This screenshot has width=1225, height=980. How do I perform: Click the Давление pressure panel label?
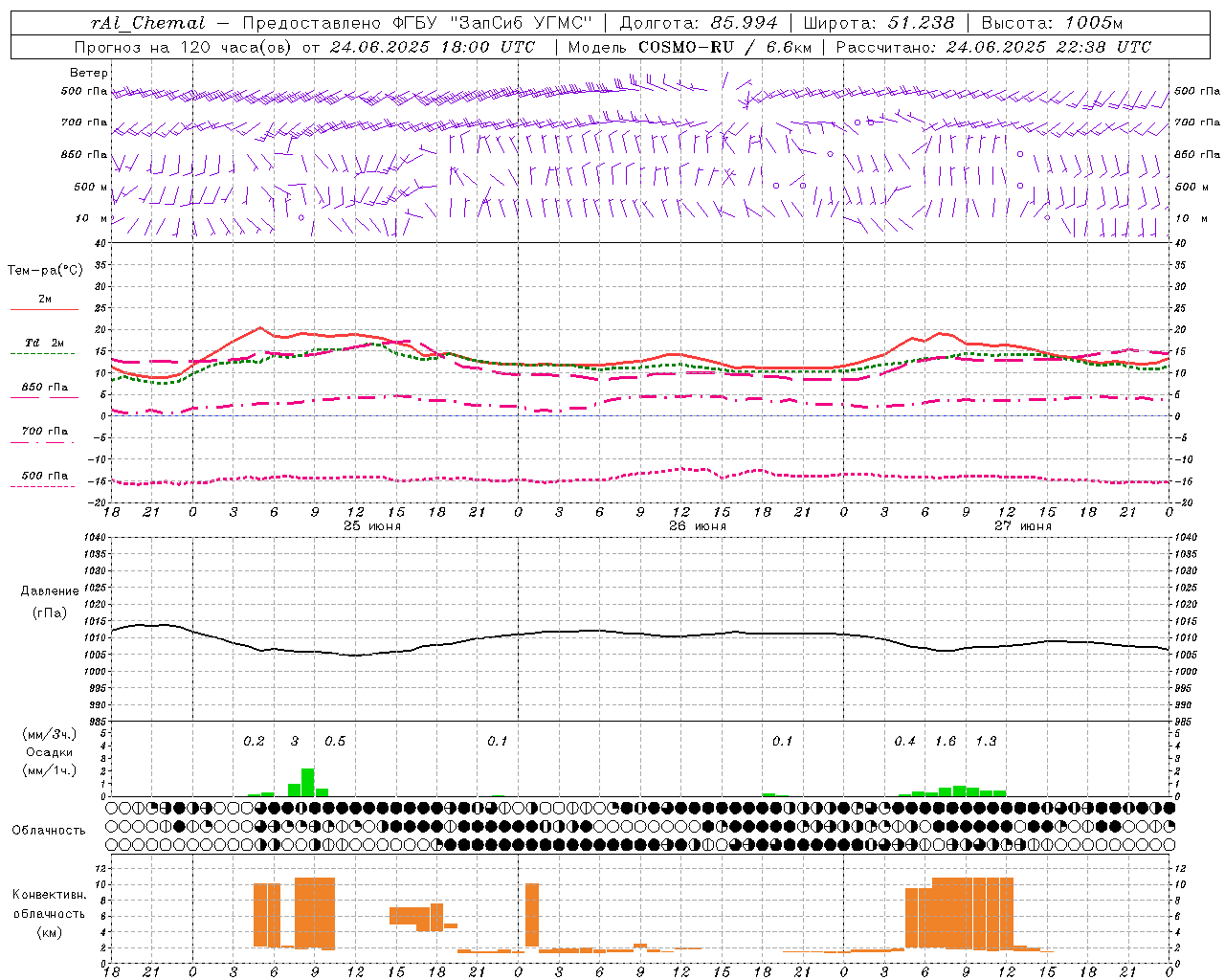click(50, 591)
